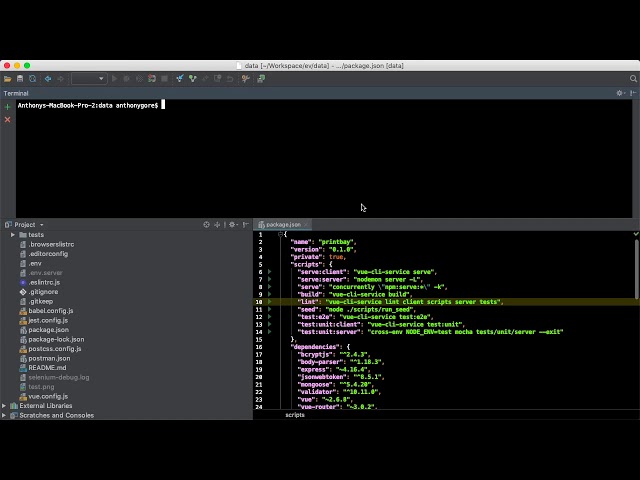Click the Revert (undo arrow) icon
The image size is (640, 480).
click(x=230, y=79)
